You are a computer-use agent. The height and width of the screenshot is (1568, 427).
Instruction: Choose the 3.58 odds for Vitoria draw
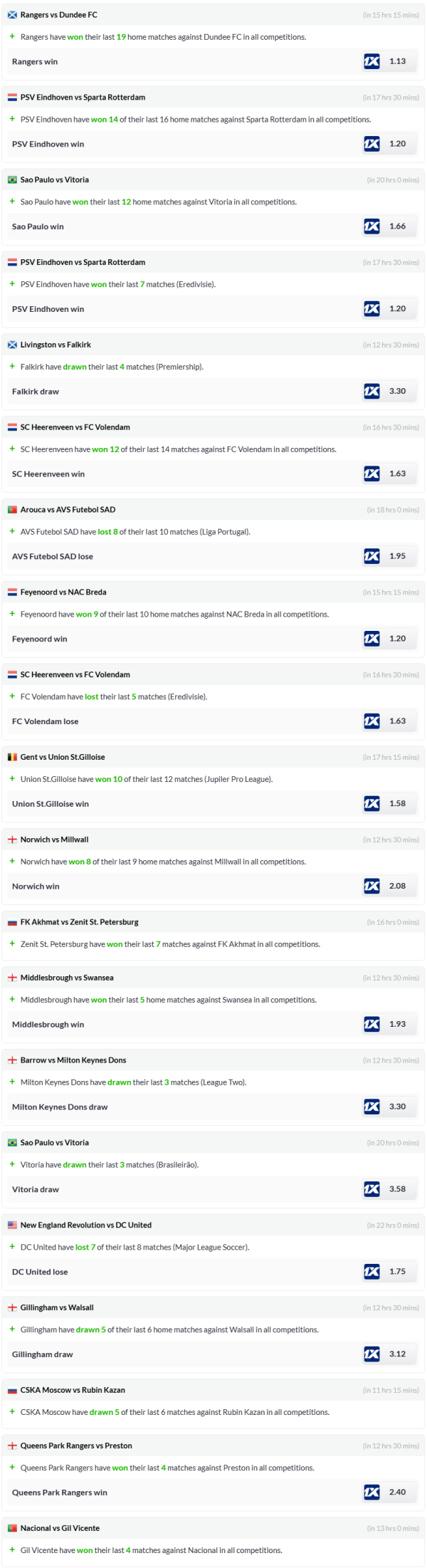[397, 1188]
